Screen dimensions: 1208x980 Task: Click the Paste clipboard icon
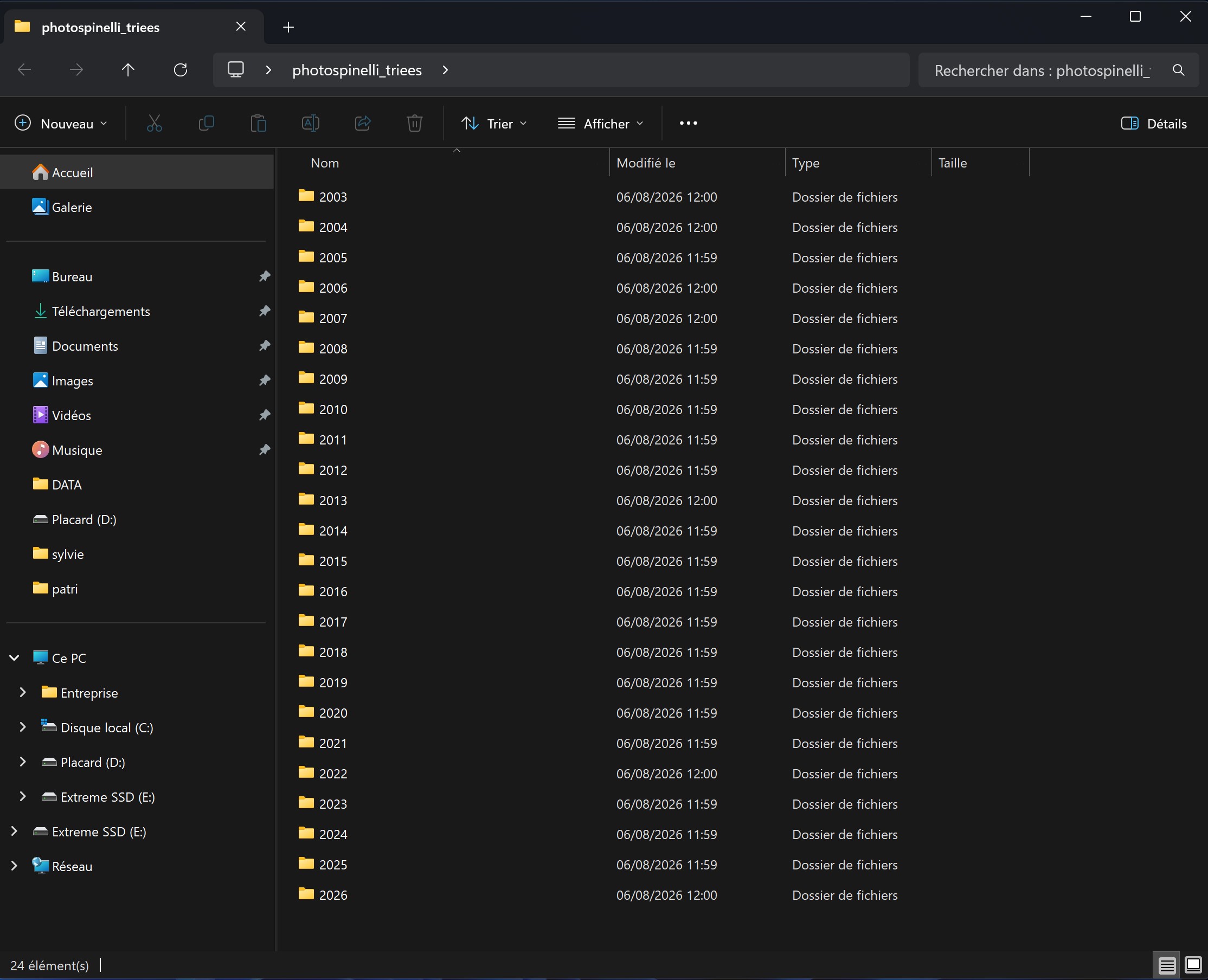click(259, 123)
